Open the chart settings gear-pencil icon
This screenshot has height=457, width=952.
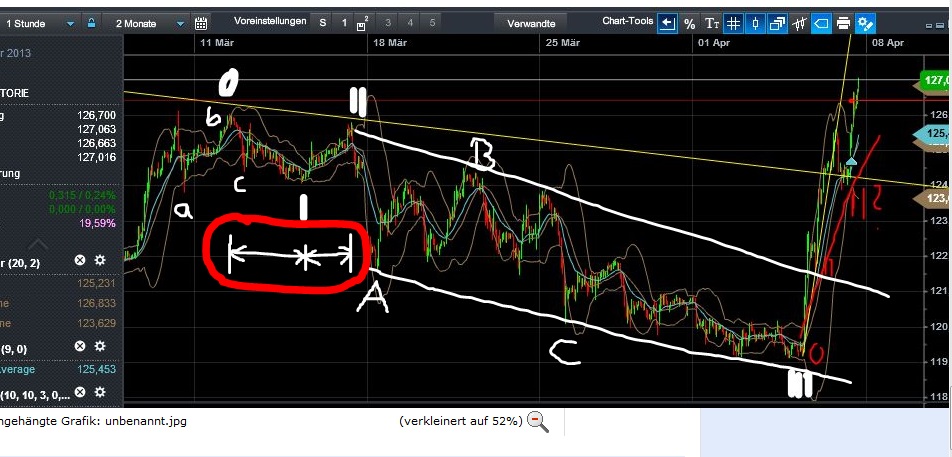(865, 24)
